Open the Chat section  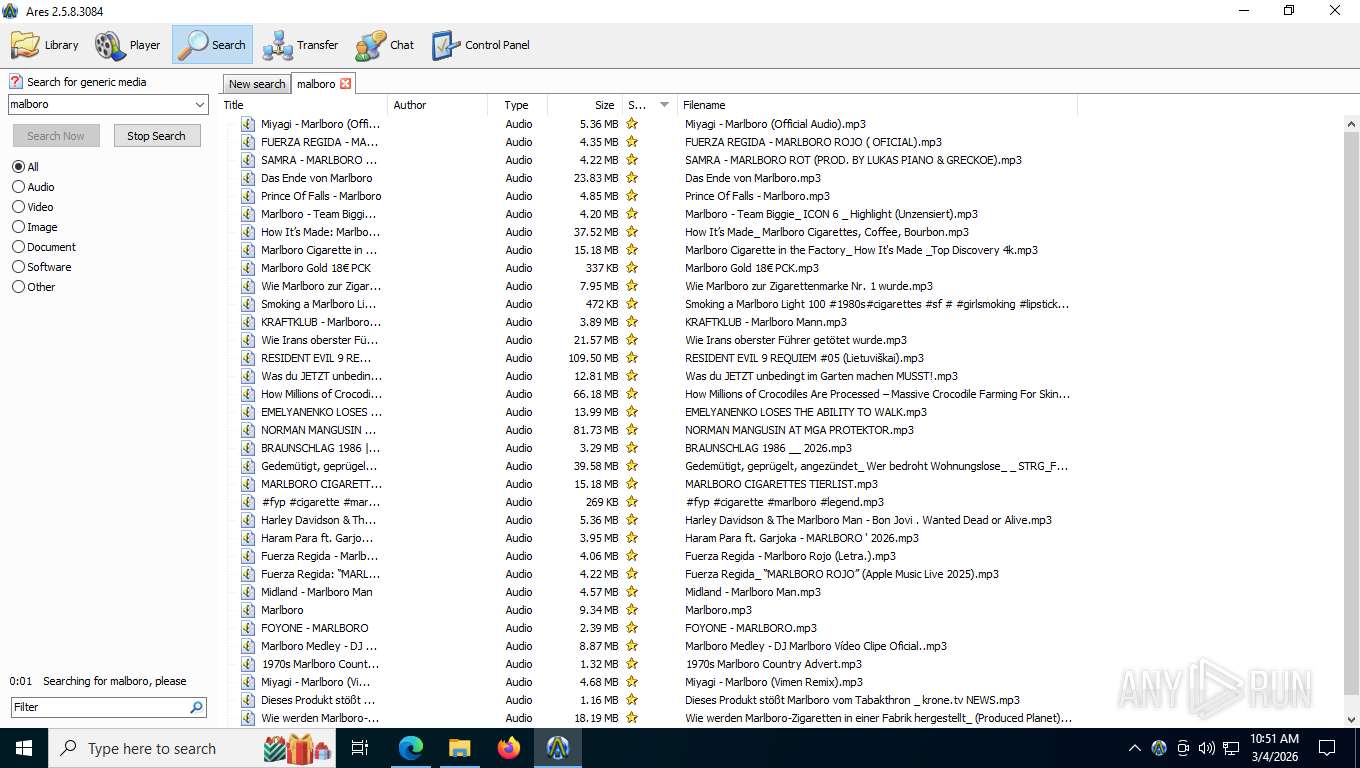coord(385,45)
